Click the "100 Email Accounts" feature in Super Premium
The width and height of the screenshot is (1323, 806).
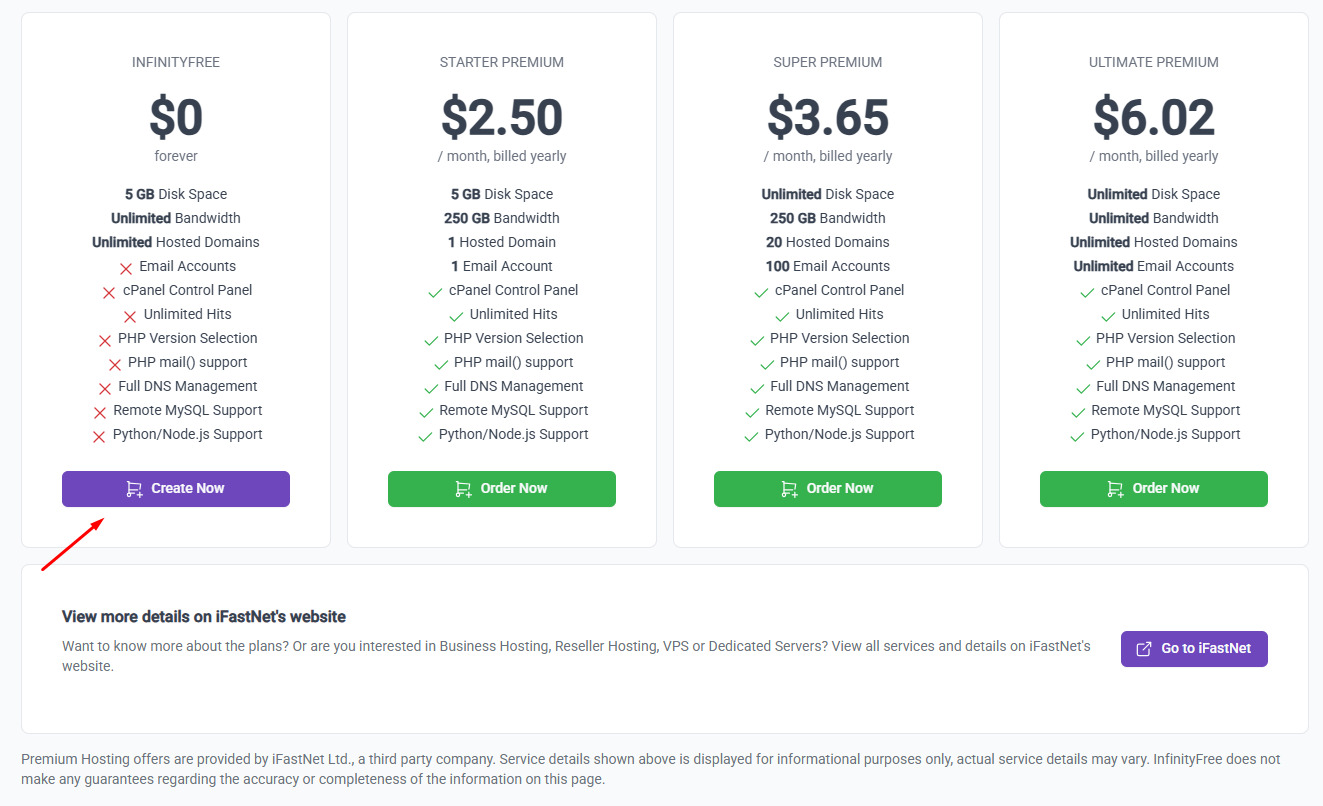[828, 266]
